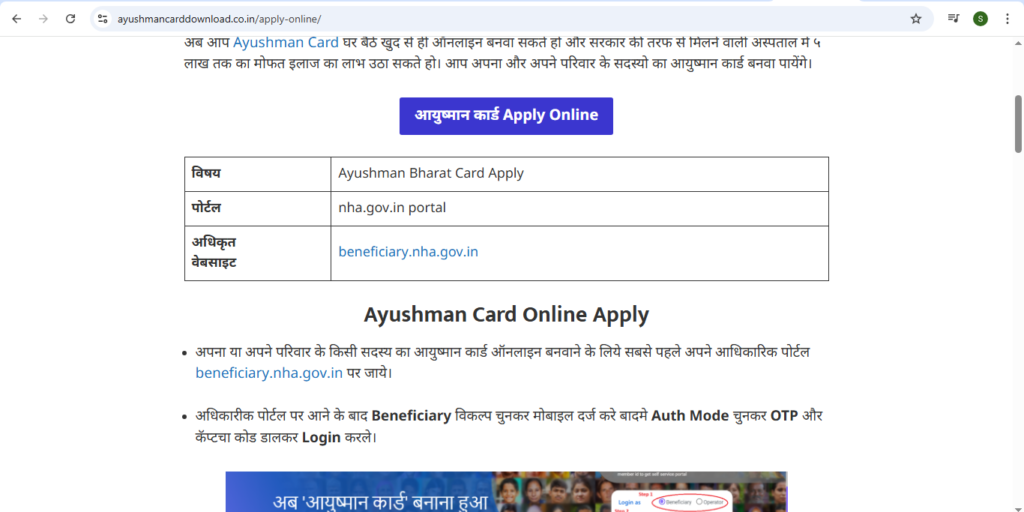The image size is (1024, 512).
Task: Click the आयुष्मान कार्ड banner image
Action: (506, 492)
